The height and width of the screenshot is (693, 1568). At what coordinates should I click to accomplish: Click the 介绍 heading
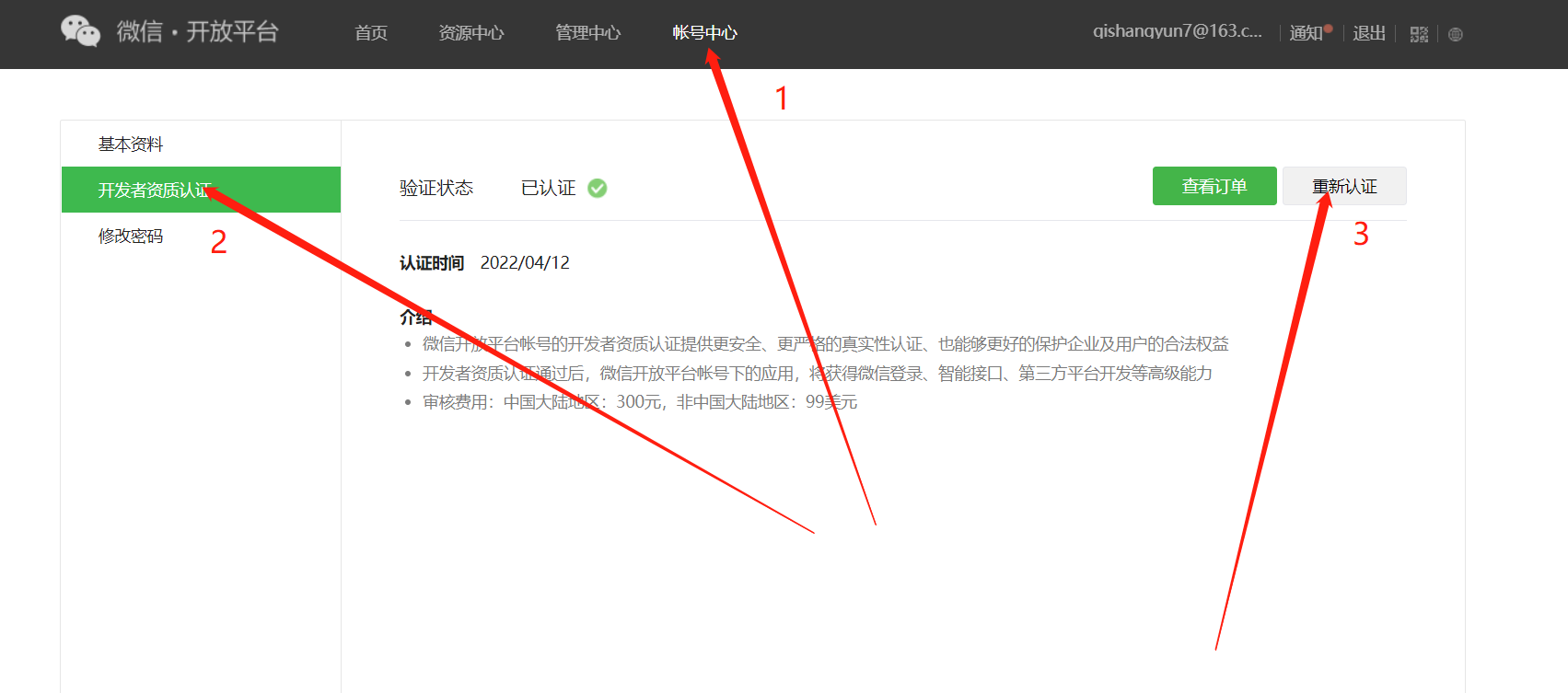click(416, 318)
